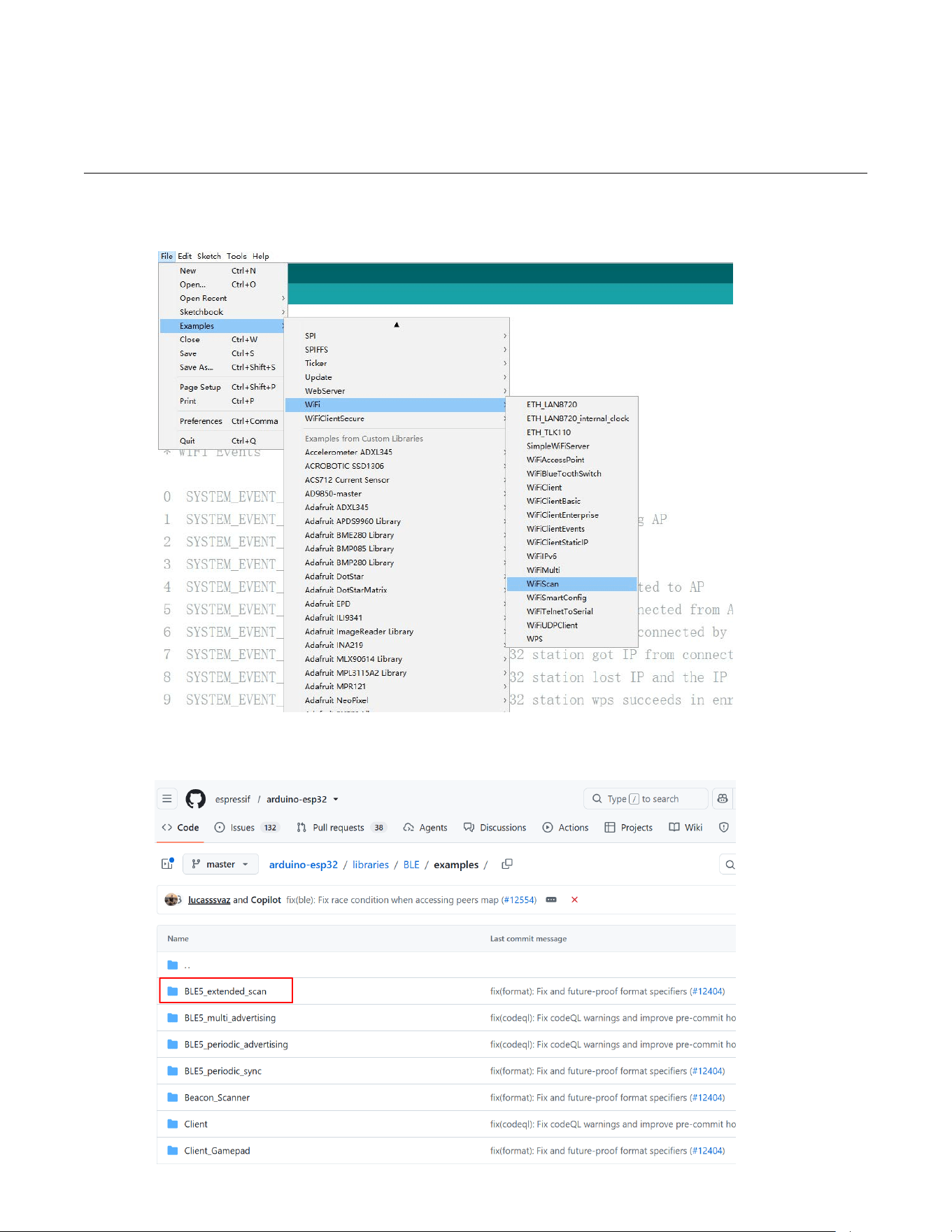This screenshot has width=952, height=1232.
Task: Choose Save As from File menu
Action: (x=221, y=367)
